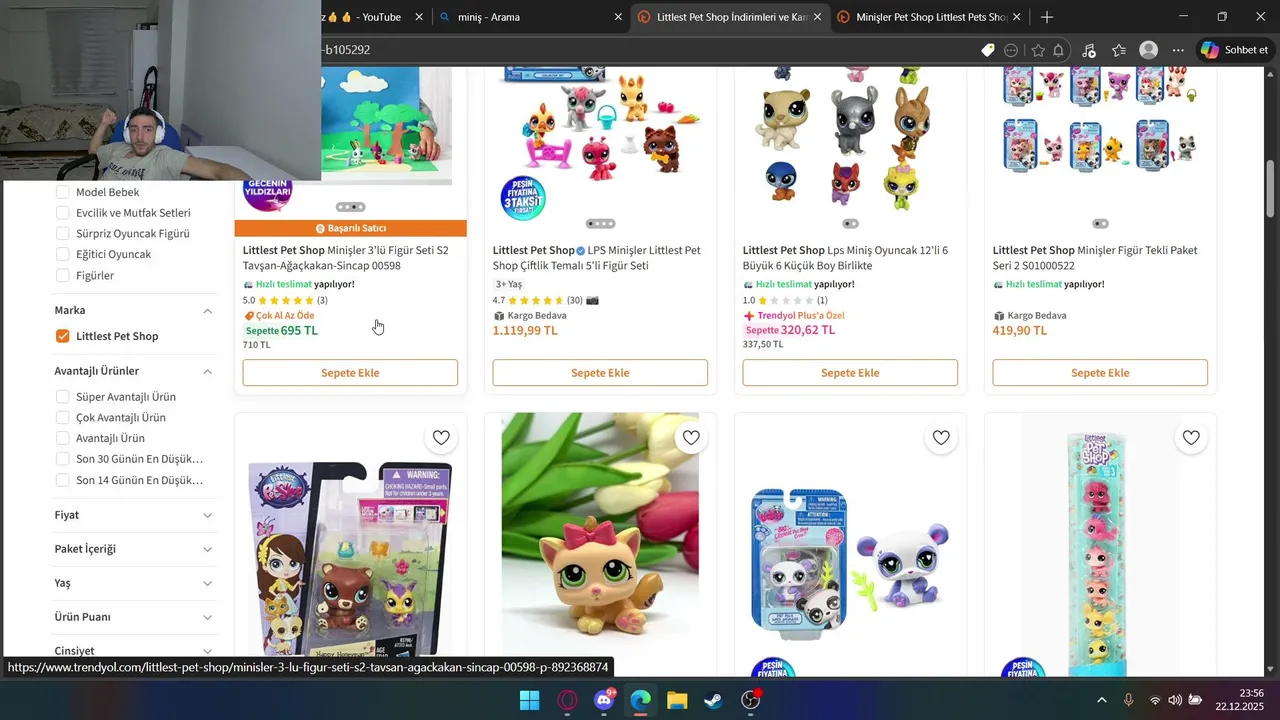1280x720 pixels.
Task: Click the page vertical scrollbar thumb
Action: (1270, 189)
